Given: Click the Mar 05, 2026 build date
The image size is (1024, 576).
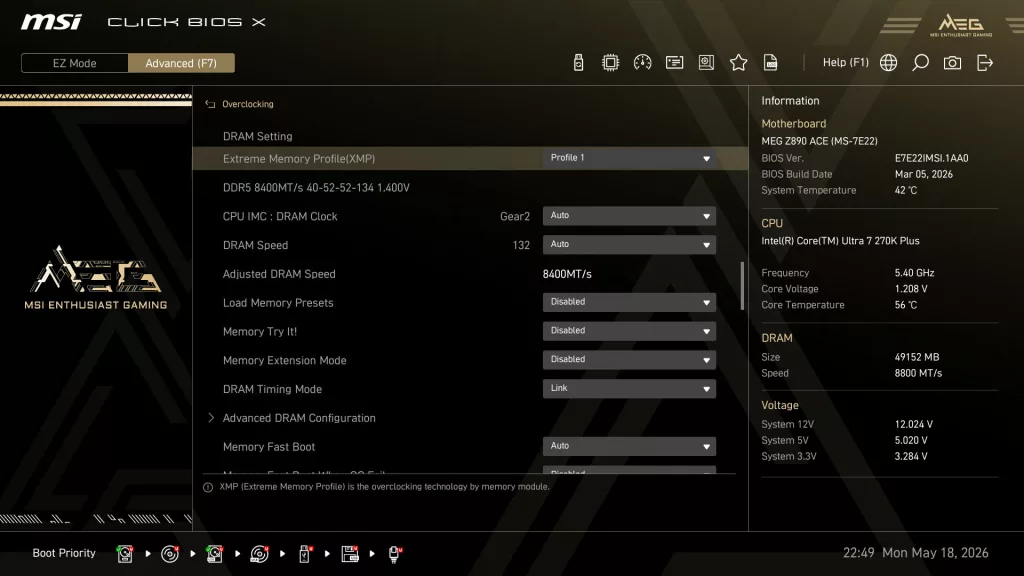Looking at the screenshot, I should click(923, 174).
